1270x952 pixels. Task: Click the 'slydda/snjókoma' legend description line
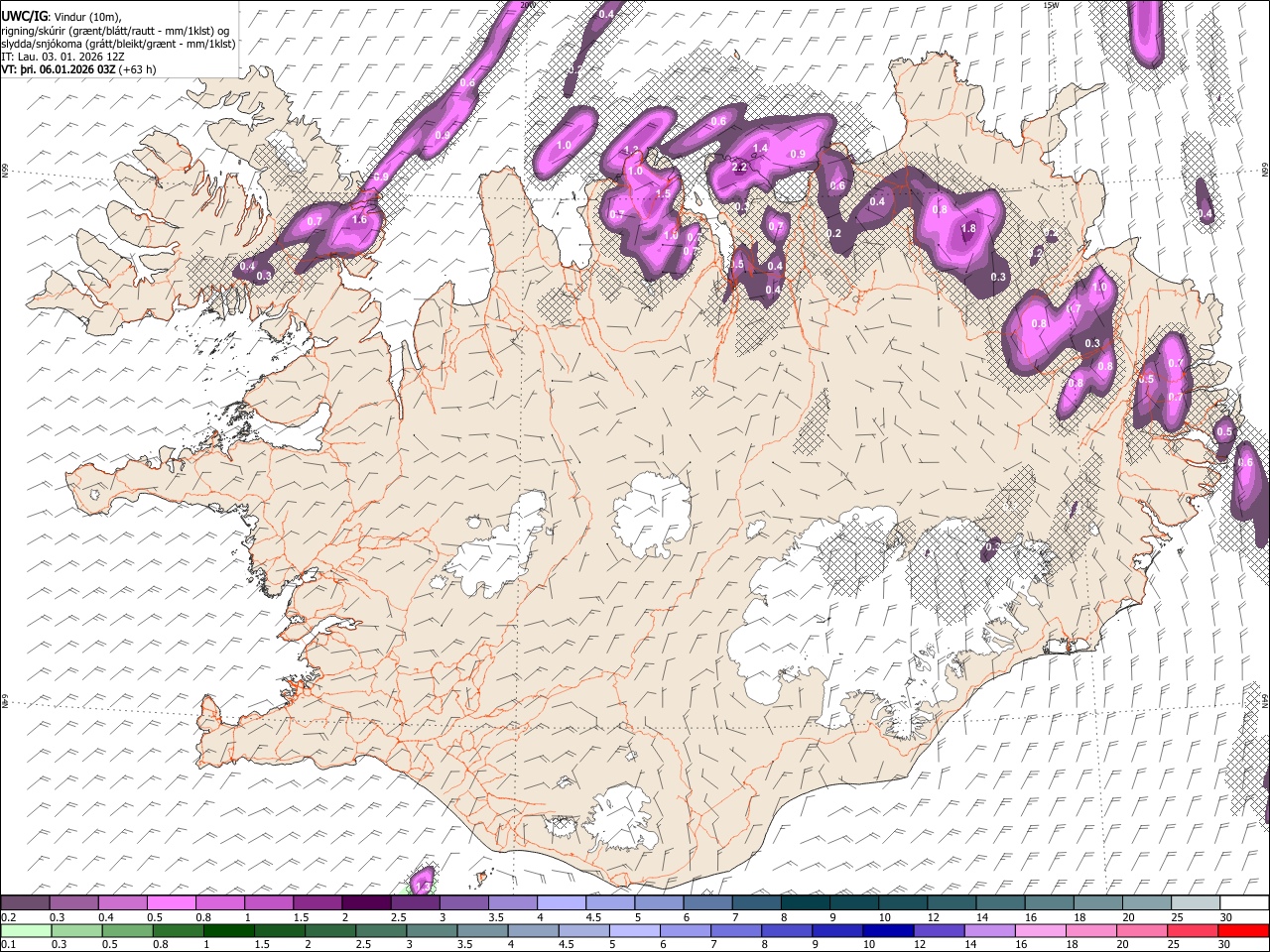[x=119, y=44]
